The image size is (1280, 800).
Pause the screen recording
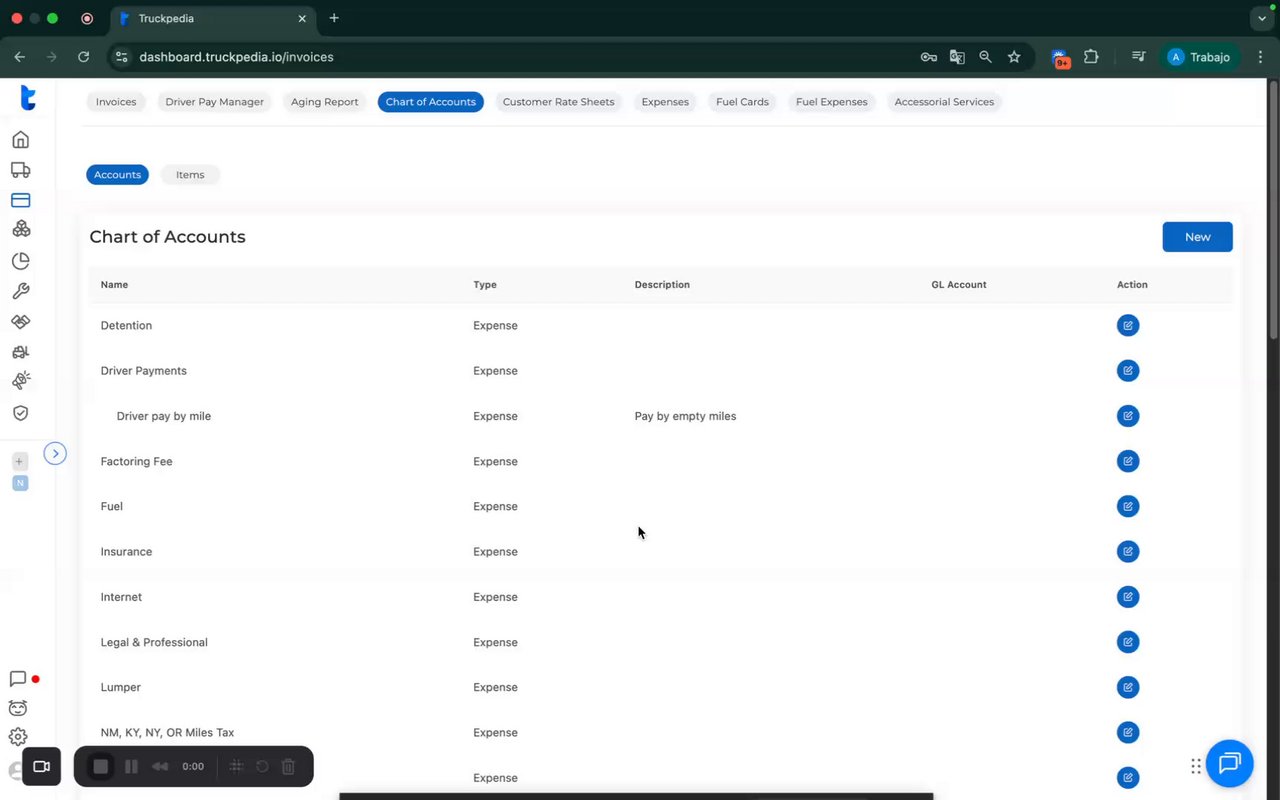[x=131, y=767]
